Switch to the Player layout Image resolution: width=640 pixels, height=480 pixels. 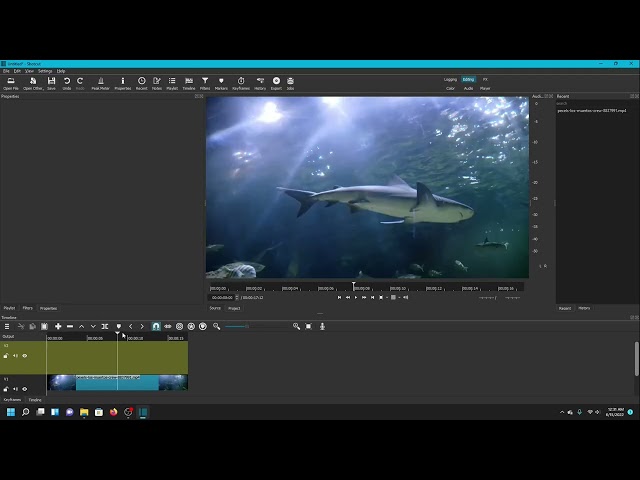click(x=485, y=88)
